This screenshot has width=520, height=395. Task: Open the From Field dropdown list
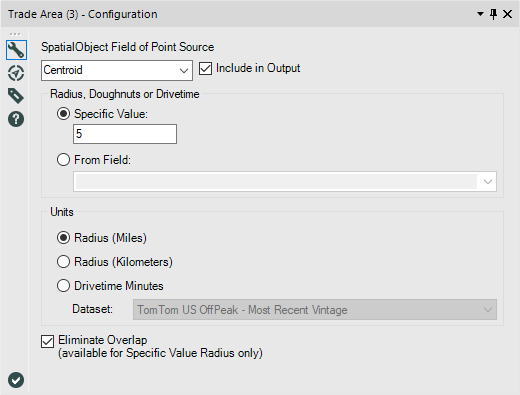pos(285,182)
